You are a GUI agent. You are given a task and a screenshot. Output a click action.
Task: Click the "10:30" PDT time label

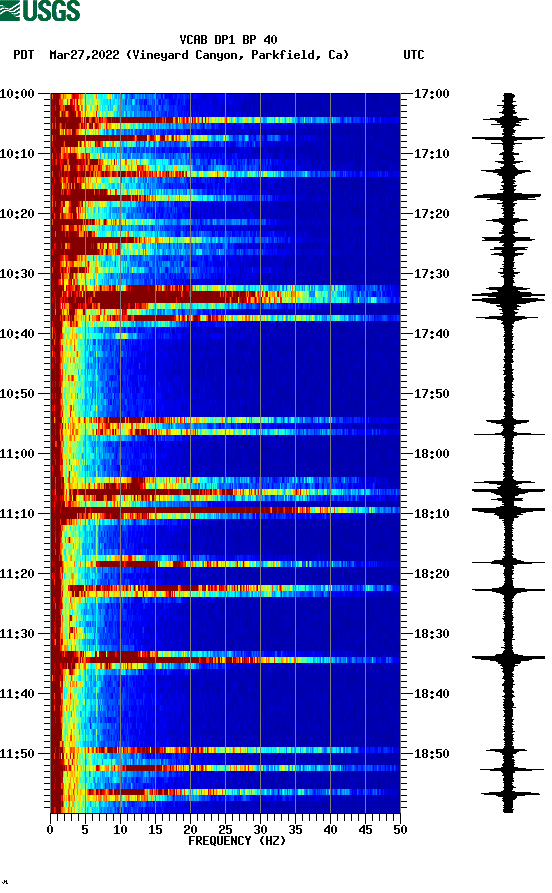pos(17,273)
